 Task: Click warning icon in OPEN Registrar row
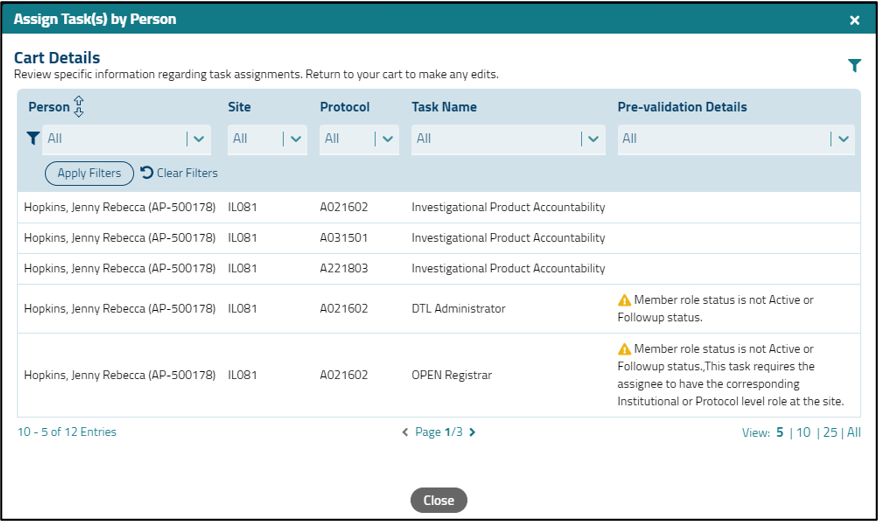point(624,349)
